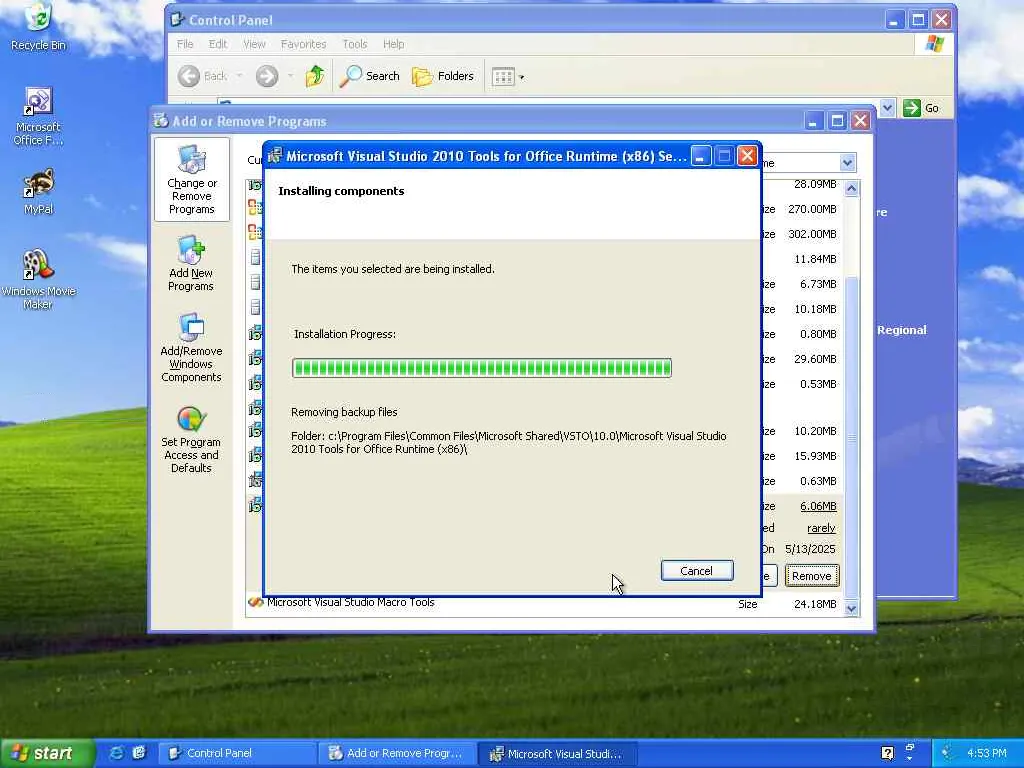This screenshot has height=768, width=1024.
Task: Click Remove button for selected program
Action: (812, 576)
